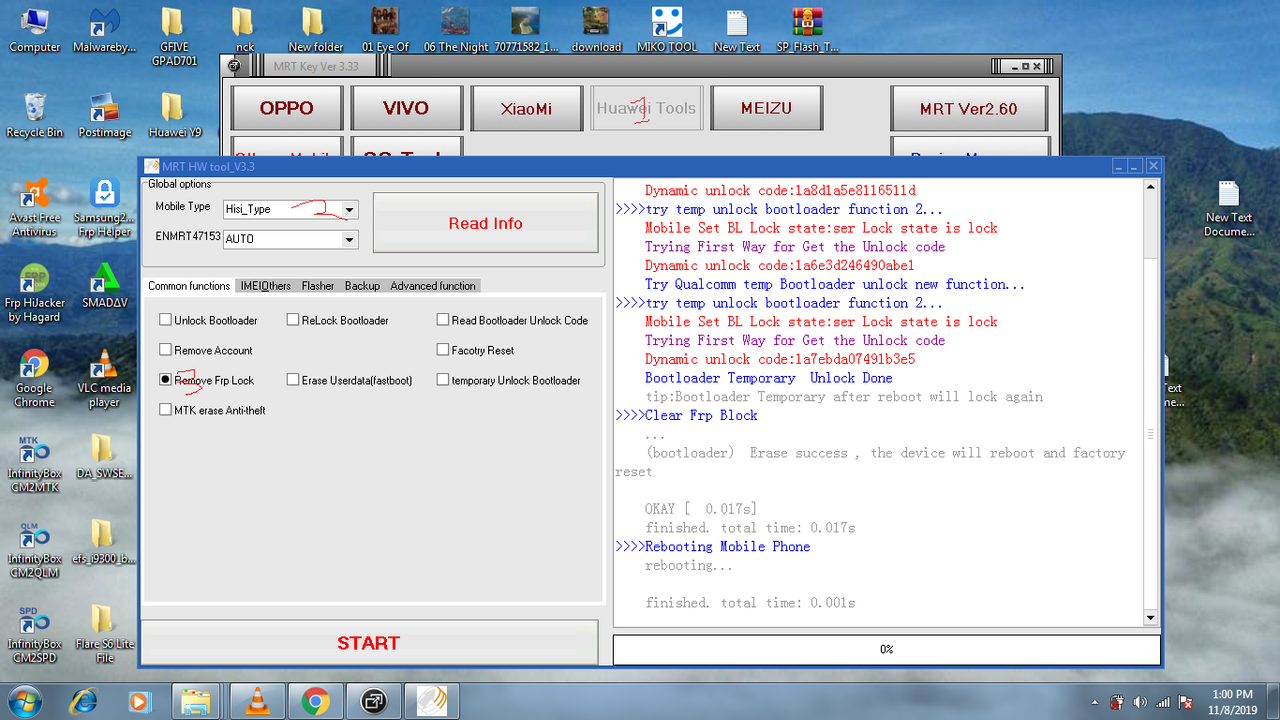Screen dimensions: 1280x720
Task: Launch Avast Free Antivirus shortcut
Action: pos(35,208)
